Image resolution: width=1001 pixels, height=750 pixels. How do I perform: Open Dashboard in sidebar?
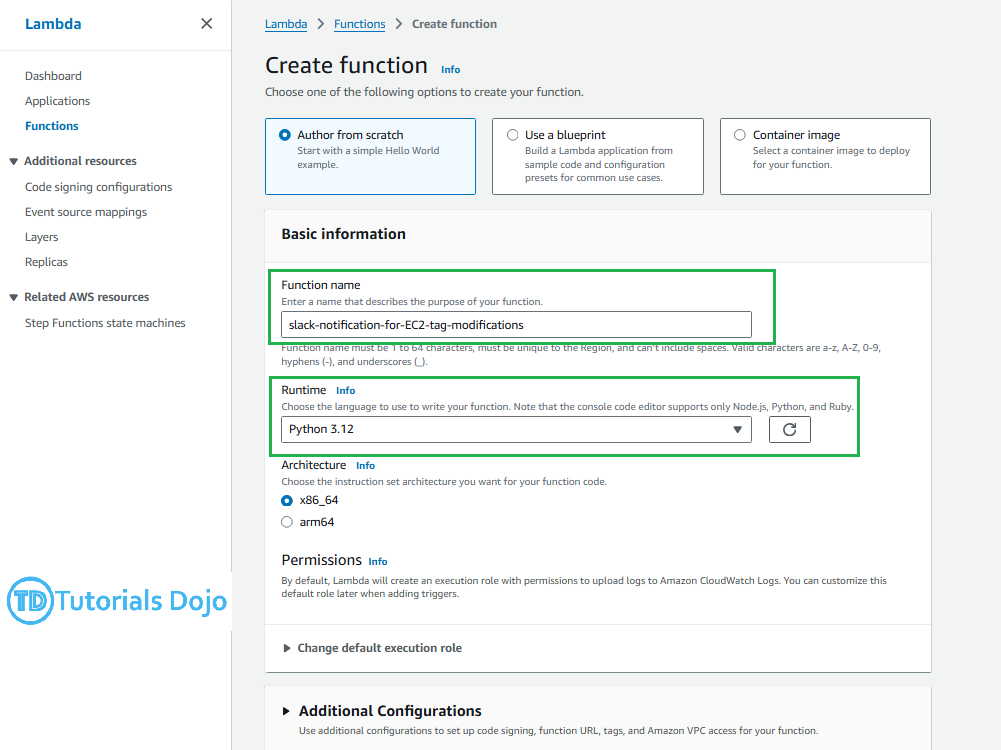point(54,76)
